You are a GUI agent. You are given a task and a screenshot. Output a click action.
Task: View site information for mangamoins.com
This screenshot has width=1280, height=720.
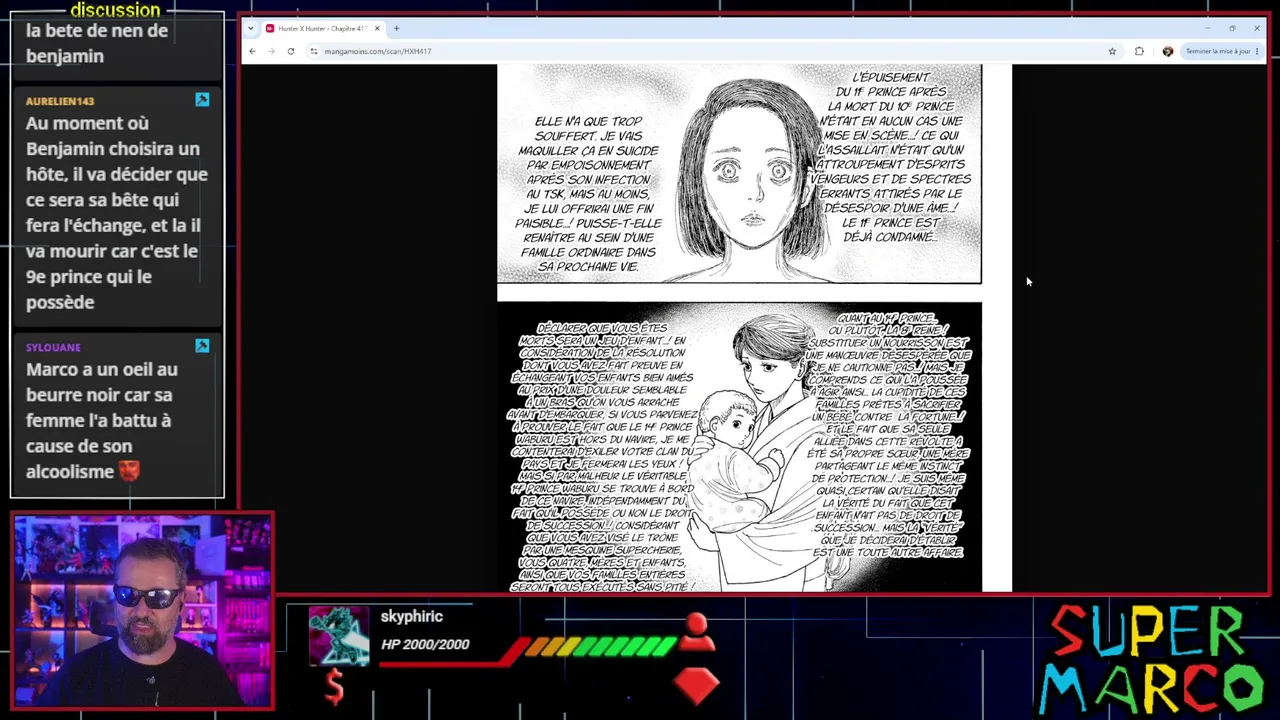coord(313,51)
